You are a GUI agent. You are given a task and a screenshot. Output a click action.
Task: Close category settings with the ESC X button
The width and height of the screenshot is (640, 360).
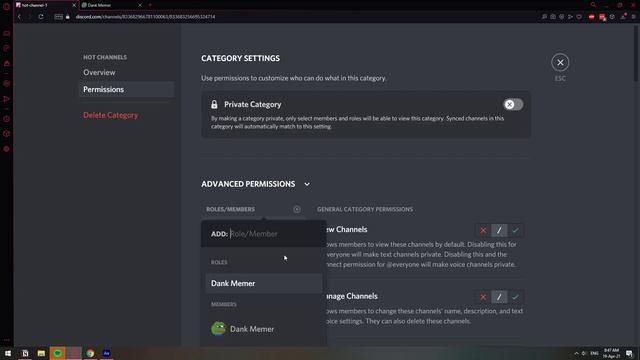[x=560, y=62]
